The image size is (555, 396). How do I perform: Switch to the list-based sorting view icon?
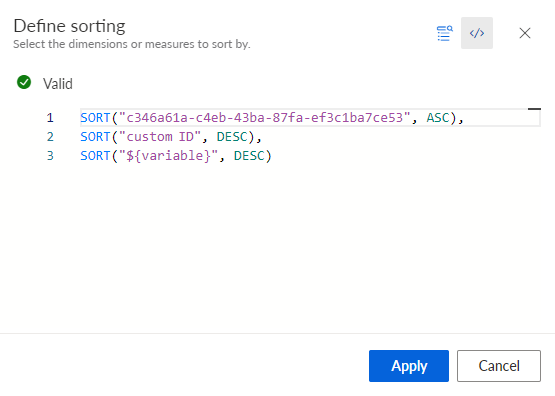point(445,33)
